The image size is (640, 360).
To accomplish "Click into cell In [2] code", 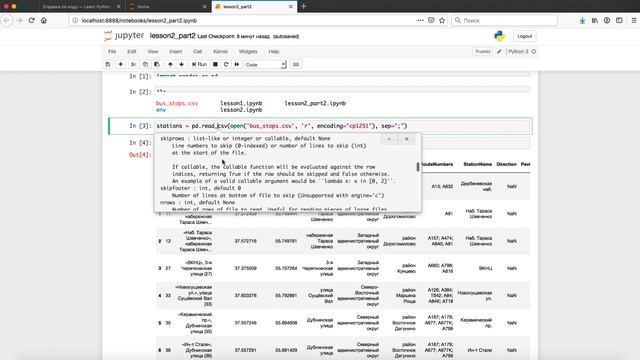I will tap(342, 90).
